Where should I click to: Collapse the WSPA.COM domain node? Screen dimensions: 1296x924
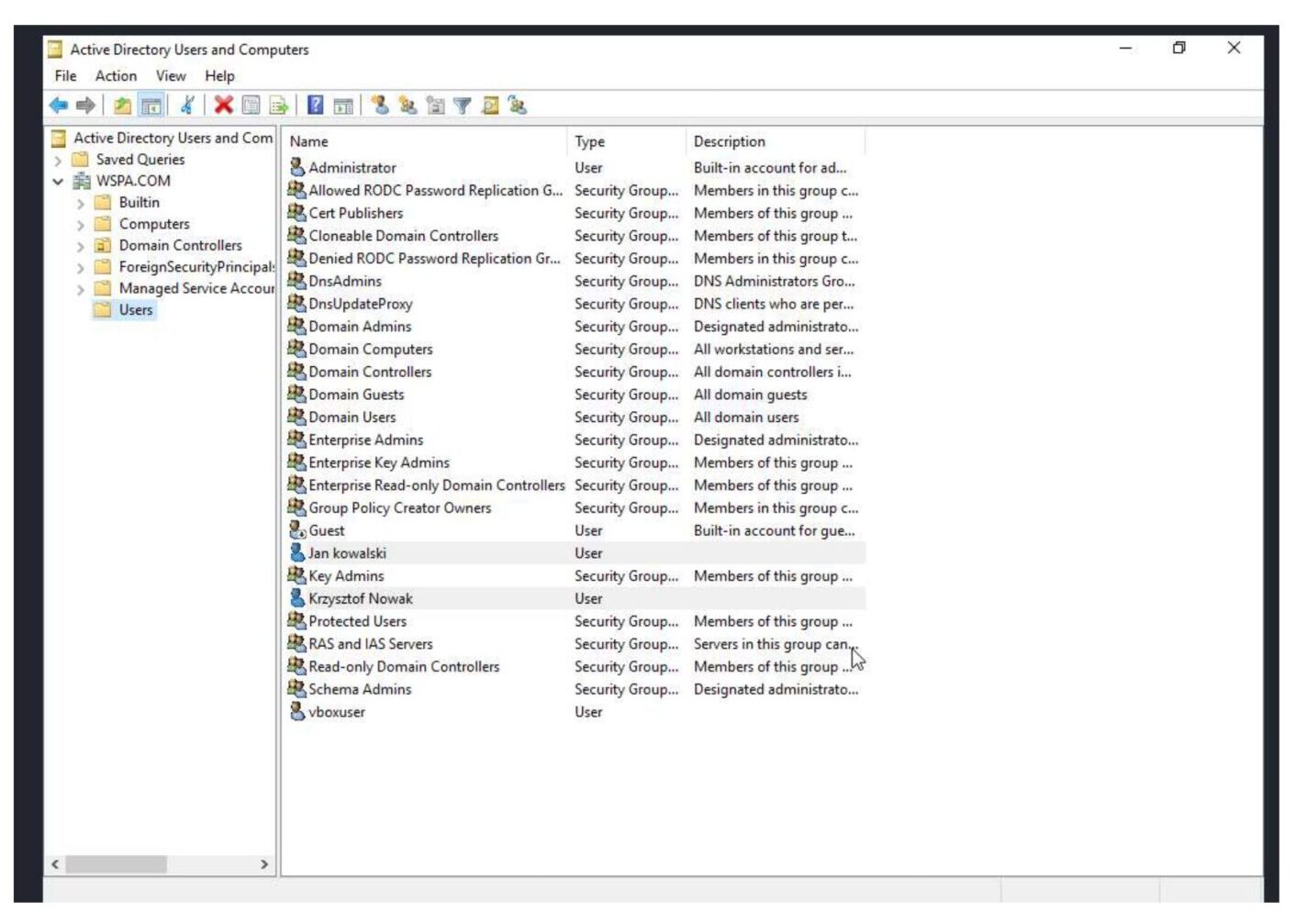[58, 182]
